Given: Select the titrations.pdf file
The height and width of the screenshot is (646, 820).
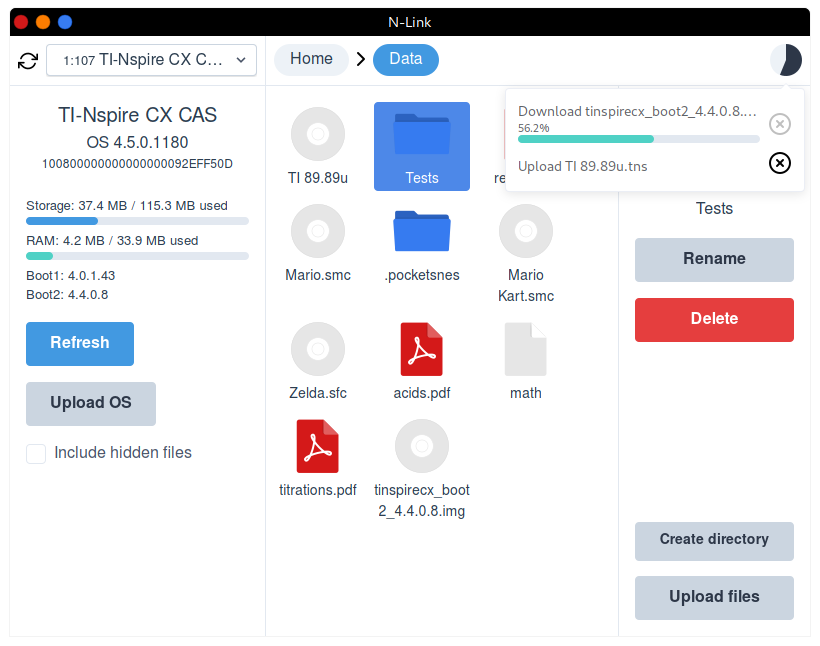Looking at the screenshot, I should point(317,459).
